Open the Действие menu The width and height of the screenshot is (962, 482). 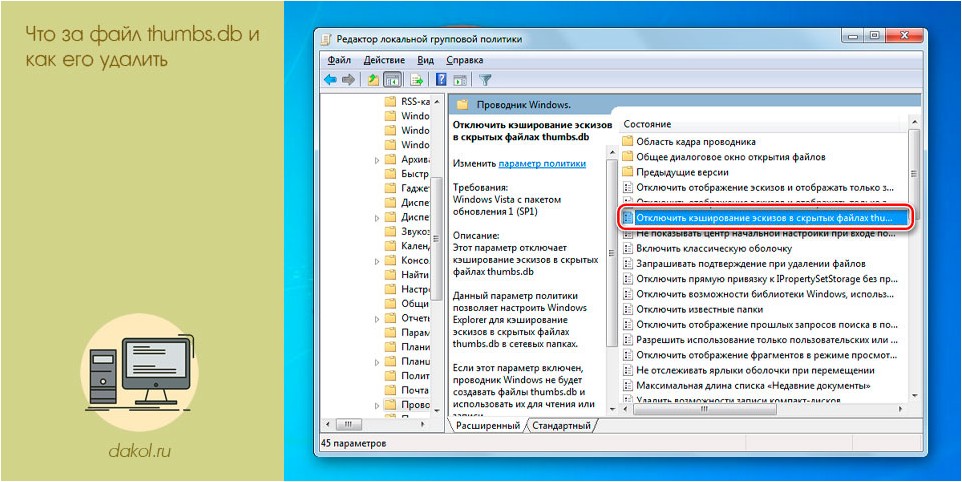pyautogui.click(x=384, y=60)
